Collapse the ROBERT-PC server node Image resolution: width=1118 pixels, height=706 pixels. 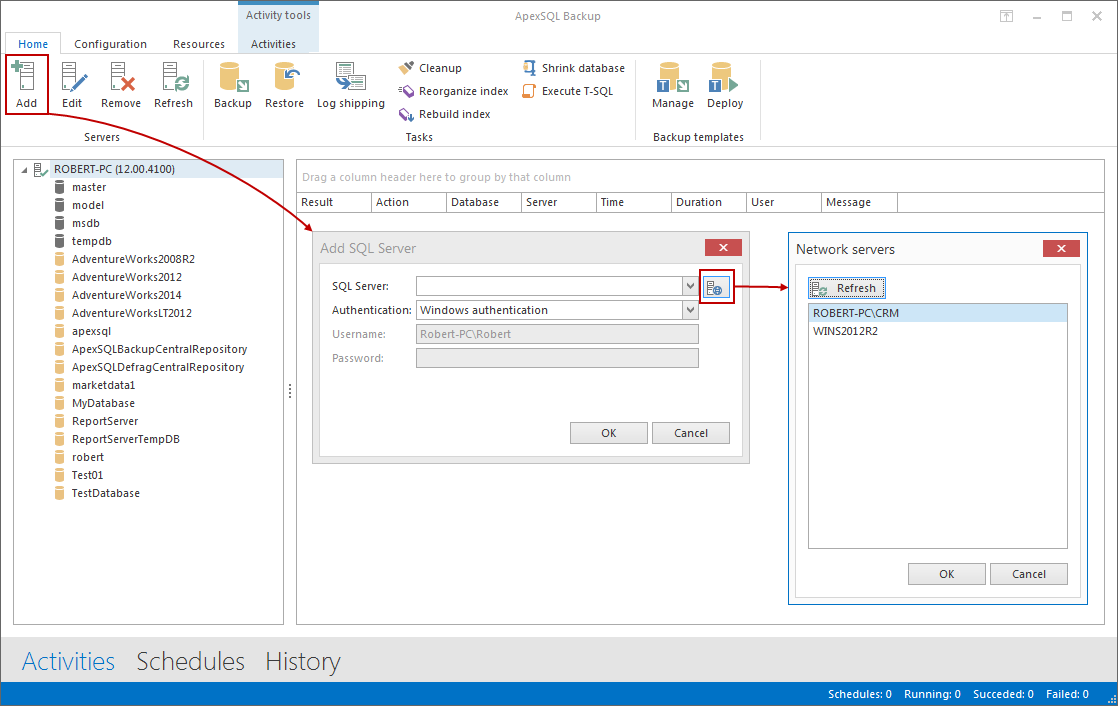point(24,170)
